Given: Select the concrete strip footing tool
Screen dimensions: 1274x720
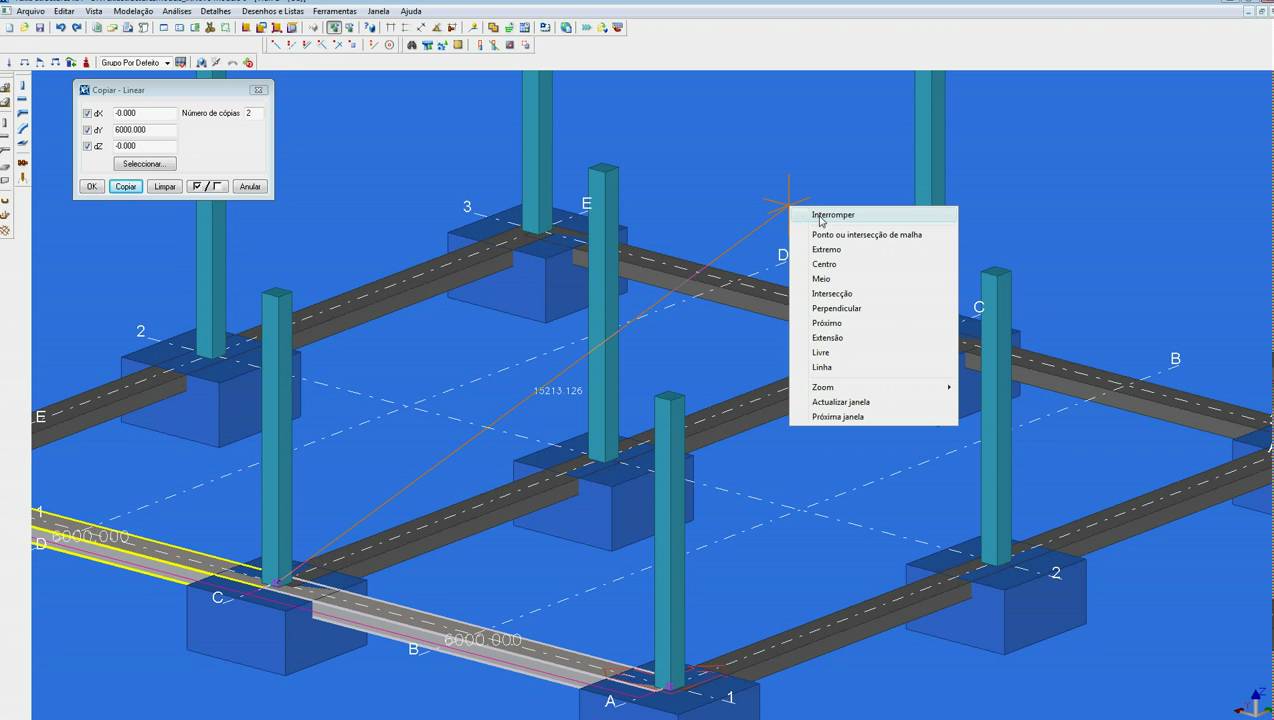Looking at the screenshot, I should point(5,101).
